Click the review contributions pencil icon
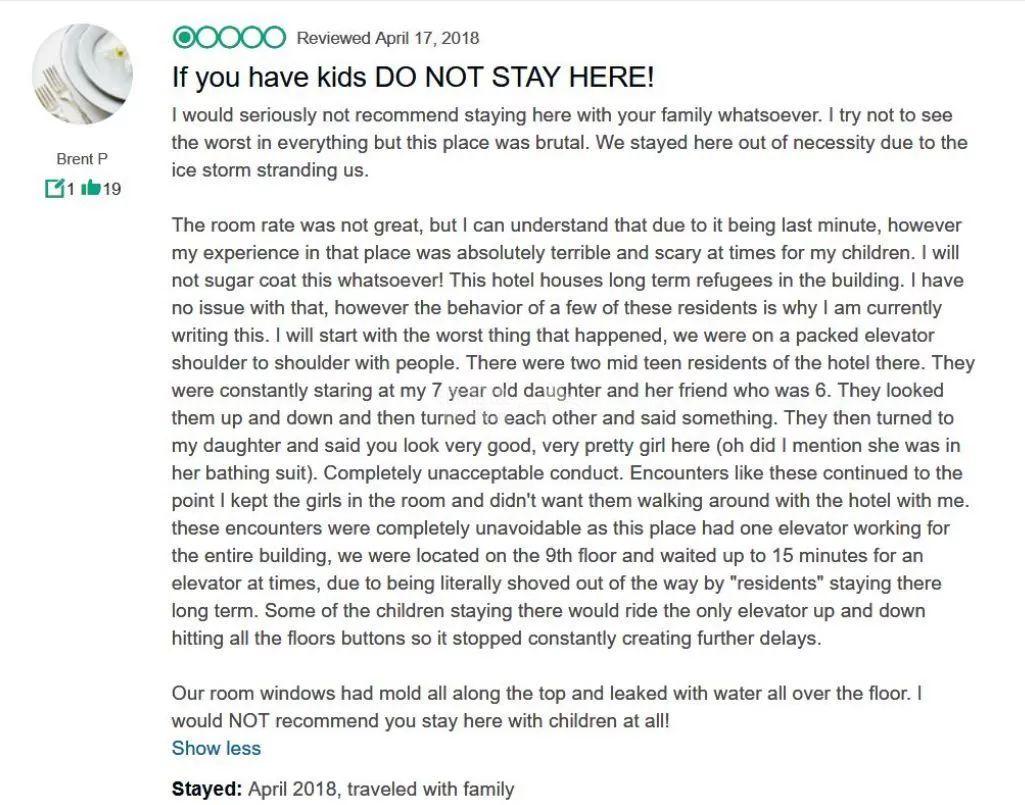Image resolution: width=1025 pixels, height=805 pixels. click(x=54, y=188)
